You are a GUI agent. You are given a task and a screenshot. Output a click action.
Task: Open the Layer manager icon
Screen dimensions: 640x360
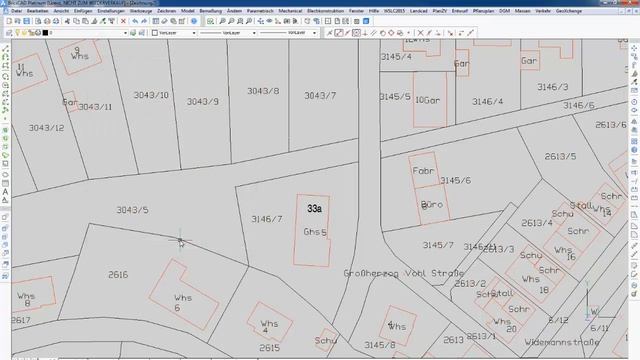[9, 33]
